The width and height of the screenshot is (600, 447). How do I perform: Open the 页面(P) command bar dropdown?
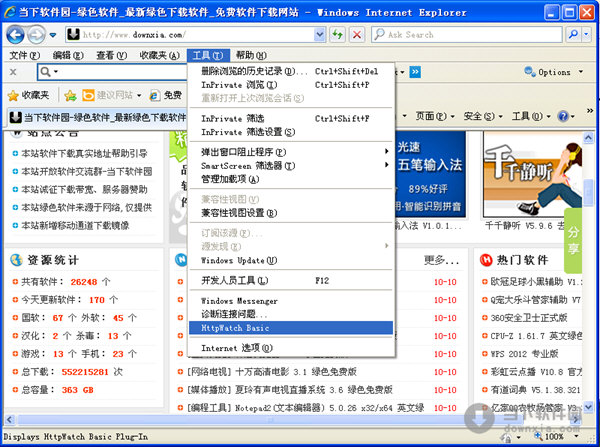[435, 116]
